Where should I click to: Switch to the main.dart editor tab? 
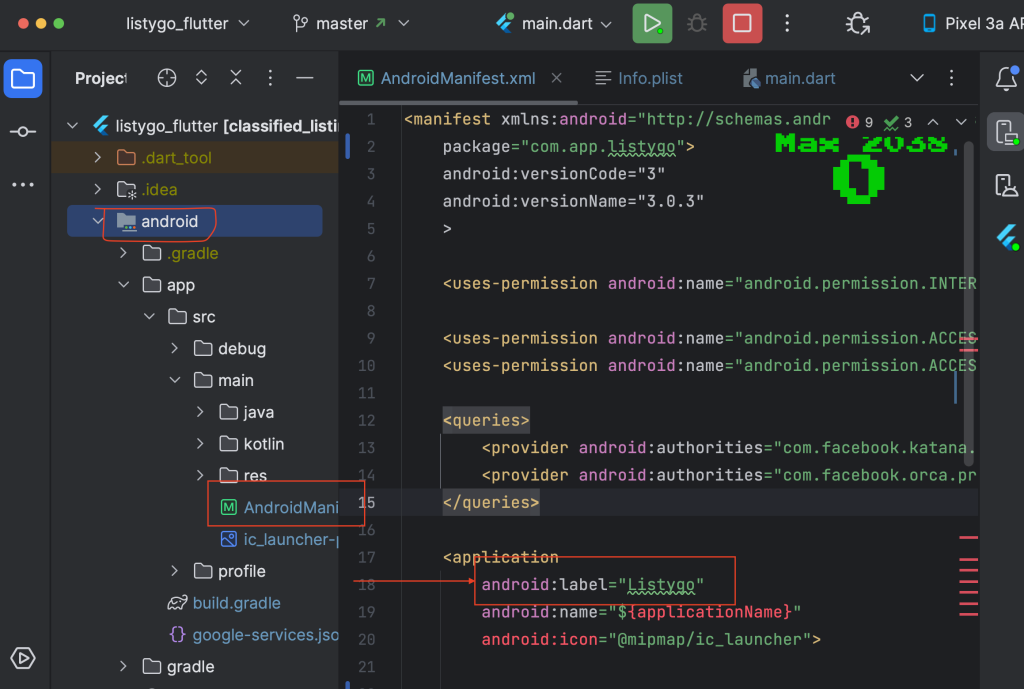[x=789, y=78]
